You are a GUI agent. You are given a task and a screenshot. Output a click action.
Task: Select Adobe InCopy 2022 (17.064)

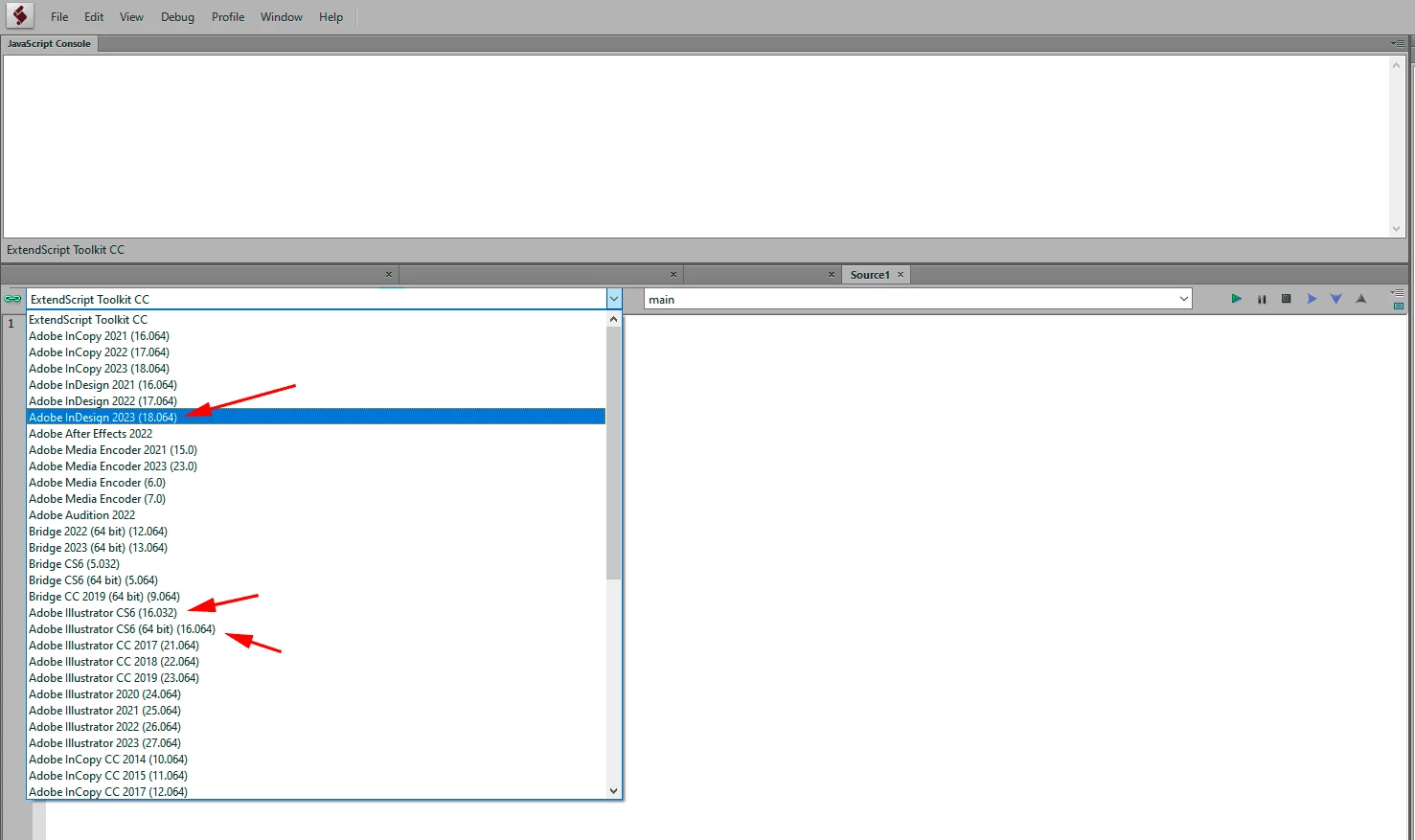pos(316,352)
